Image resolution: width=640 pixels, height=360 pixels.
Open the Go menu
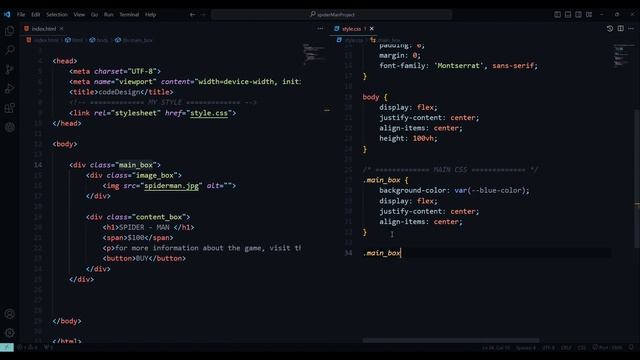[x=94, y=15]
